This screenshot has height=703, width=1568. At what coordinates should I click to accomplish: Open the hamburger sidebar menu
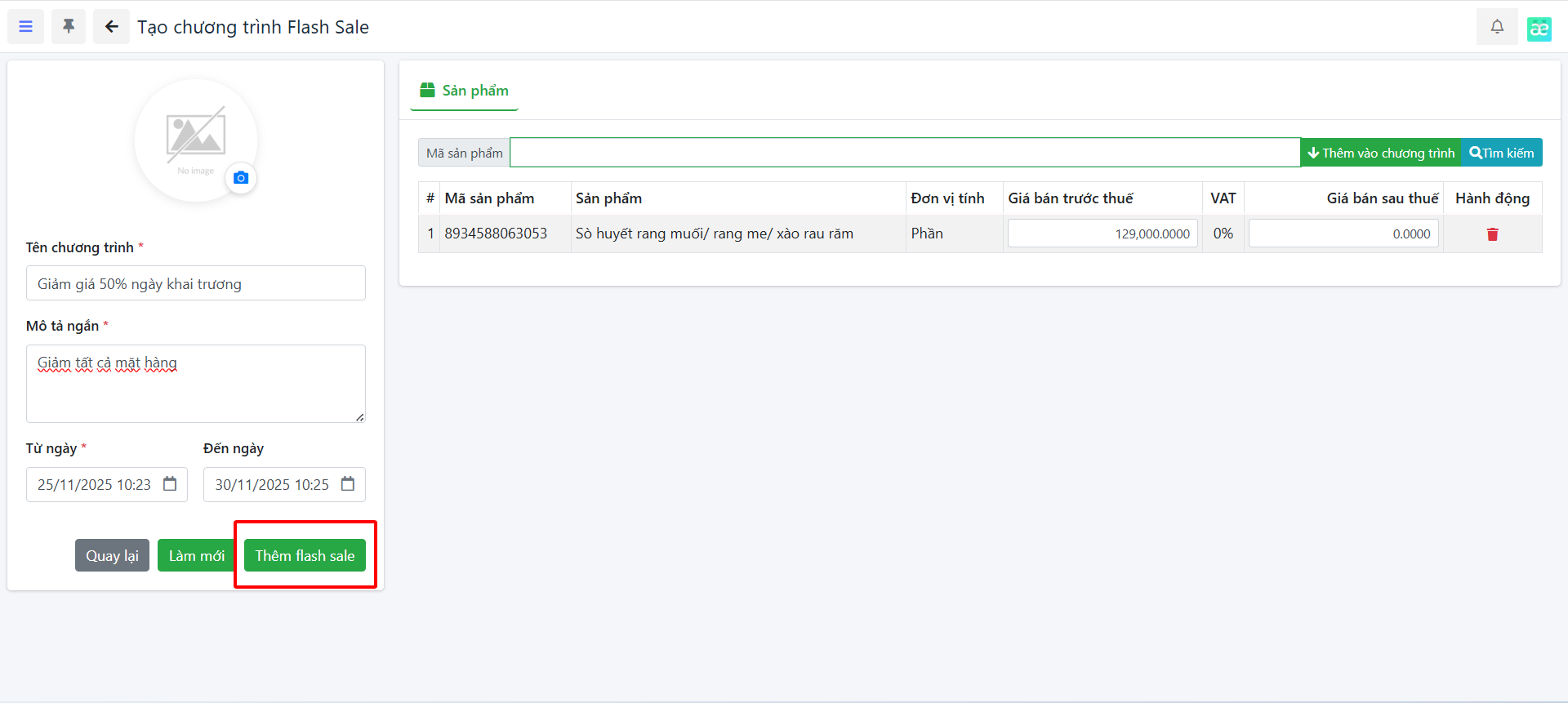26,27
